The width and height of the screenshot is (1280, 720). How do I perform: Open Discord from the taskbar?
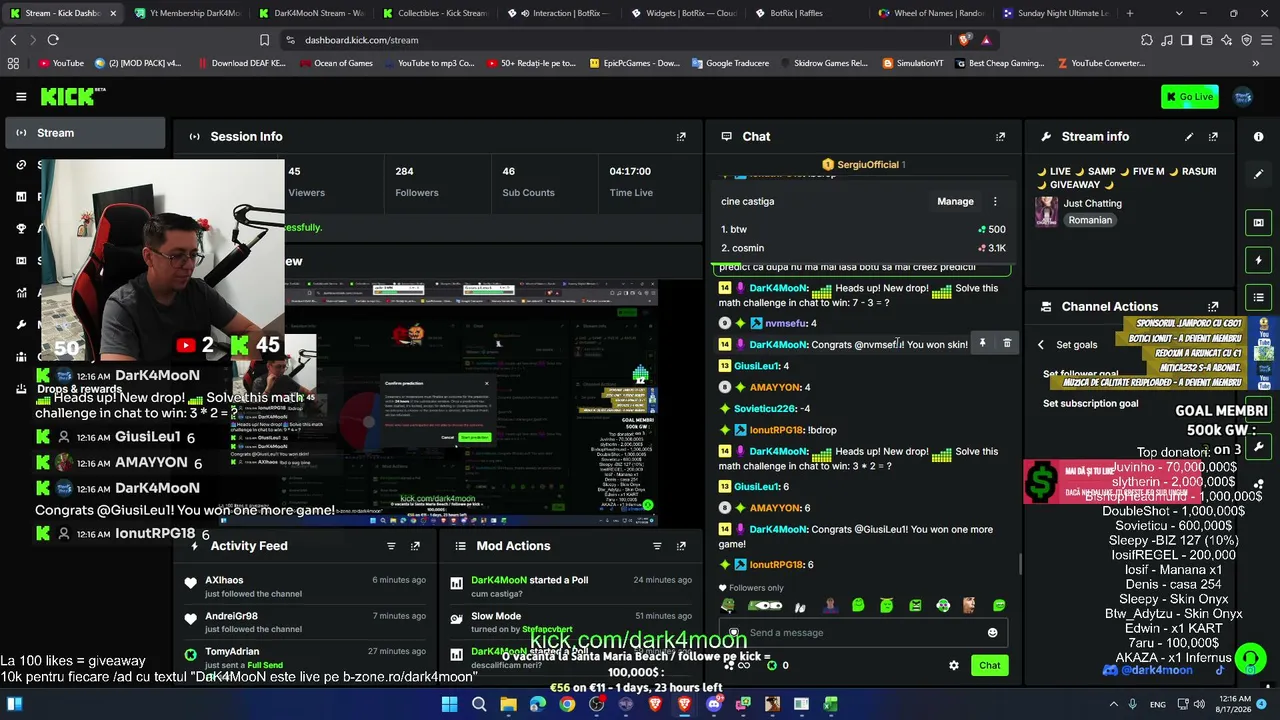714,704
